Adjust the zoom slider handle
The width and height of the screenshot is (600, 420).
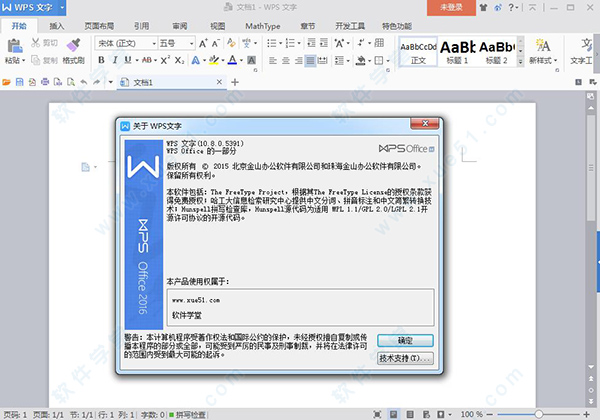[x=539, y=414]
